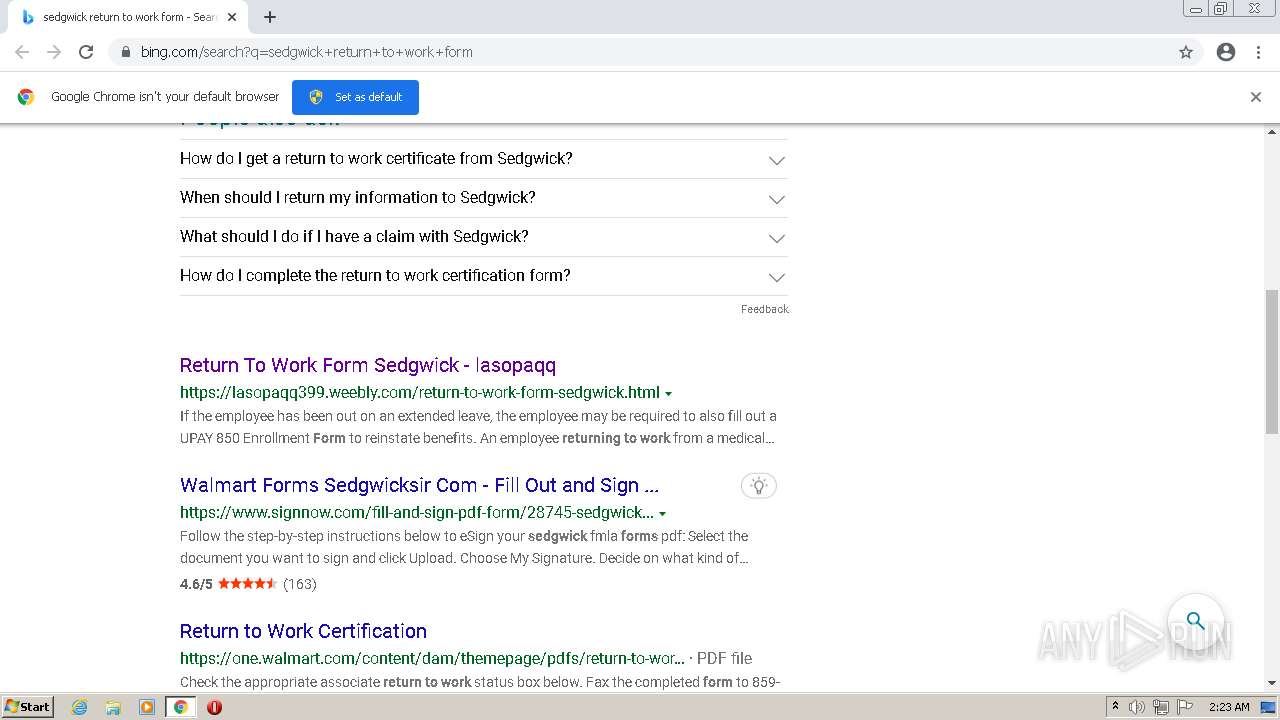Screen dimensions: 1280x720
Task: Click the scrollbar down arrow
Action: 1272,683
